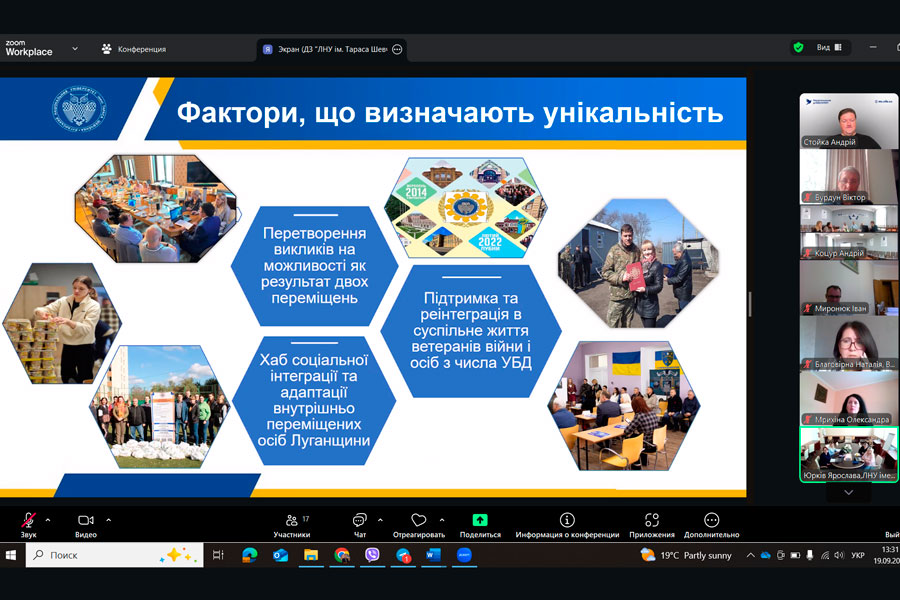Expand audio options arrow next to Звук

pos(48,520)
